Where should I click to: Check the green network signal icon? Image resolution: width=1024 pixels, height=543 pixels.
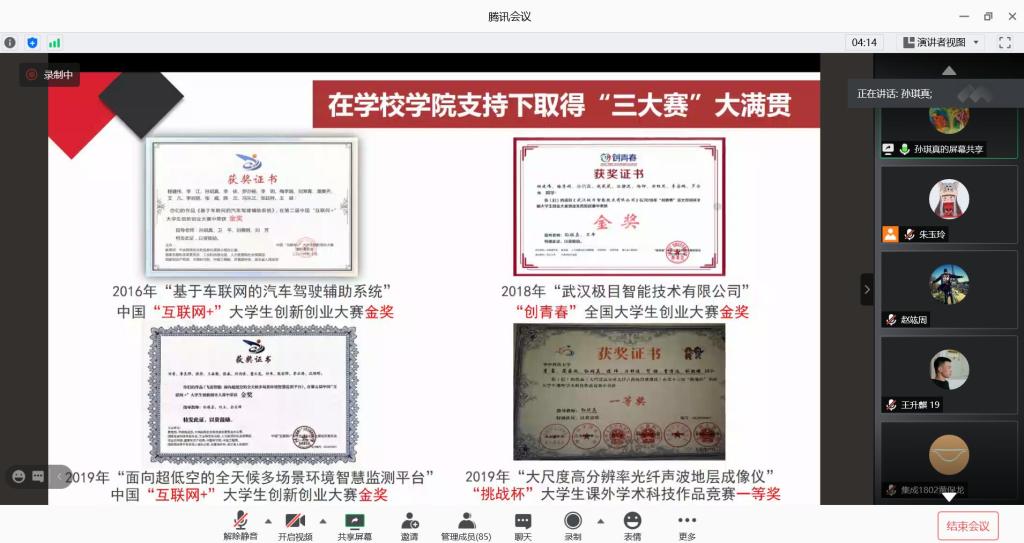pos(54,42)
